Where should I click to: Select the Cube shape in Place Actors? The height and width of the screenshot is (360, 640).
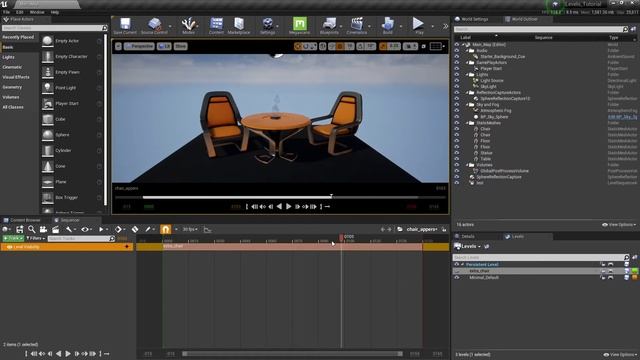tap(47, 119)
